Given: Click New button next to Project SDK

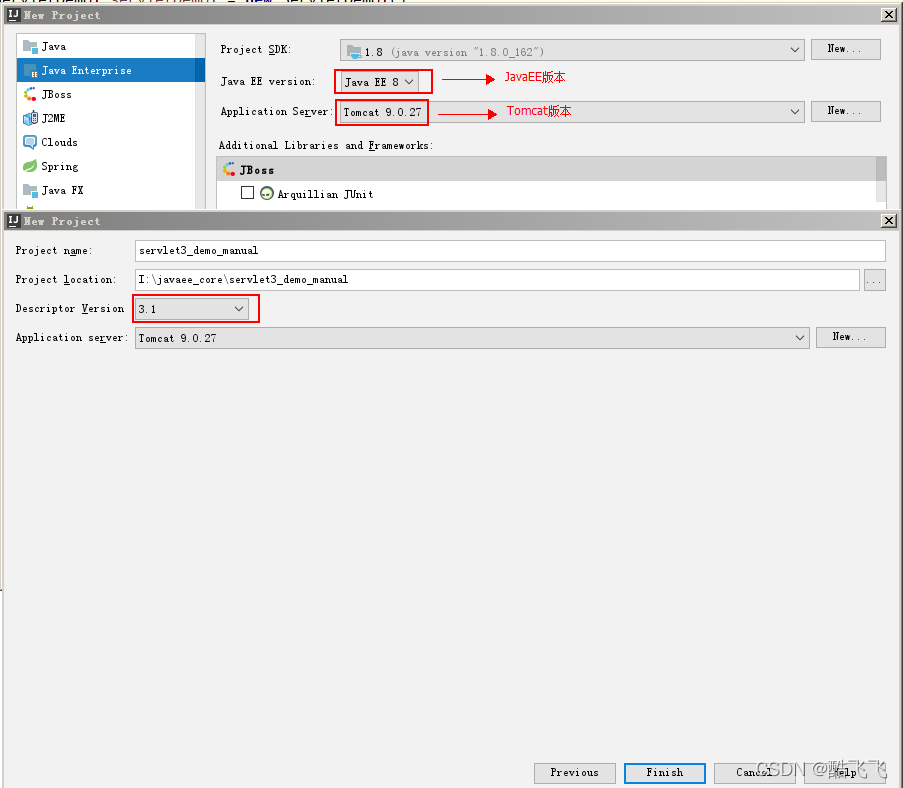Looking at the screenshot, I should click(845, 49).
